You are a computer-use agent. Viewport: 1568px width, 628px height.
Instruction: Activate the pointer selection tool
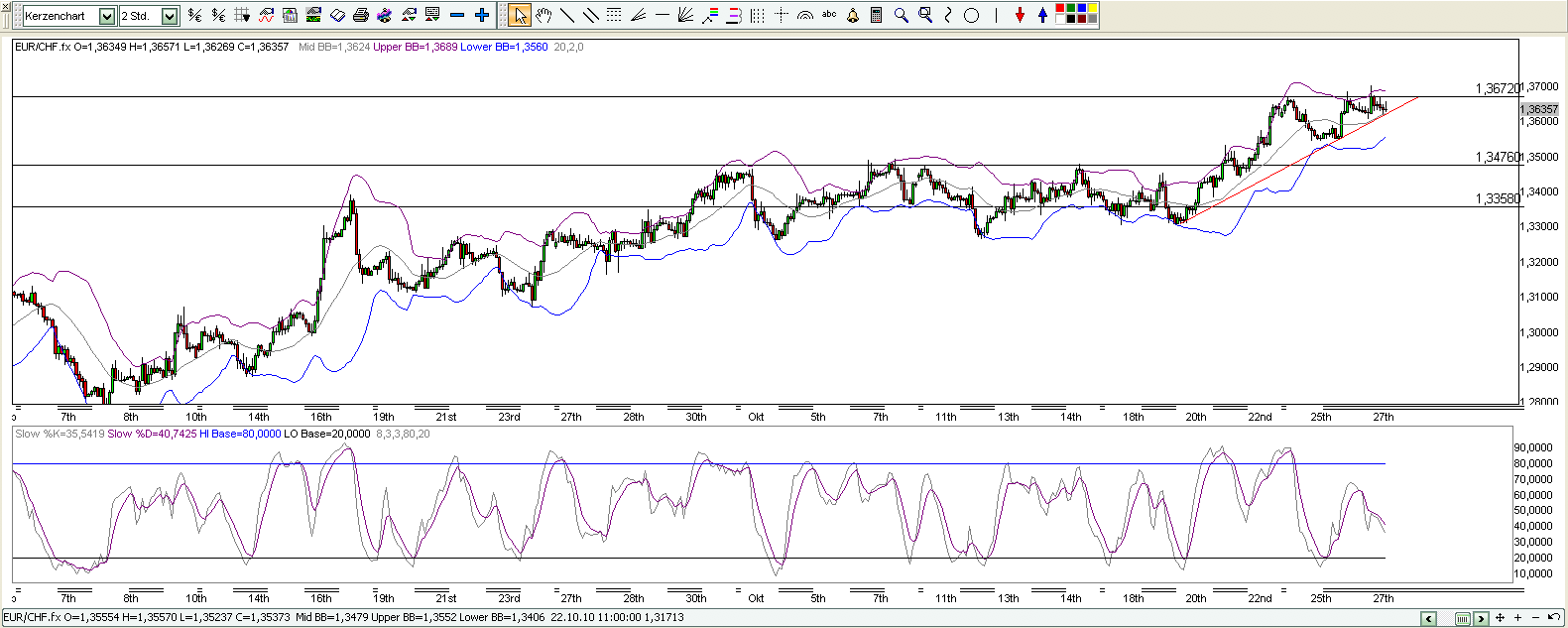[x=519, y=15]
